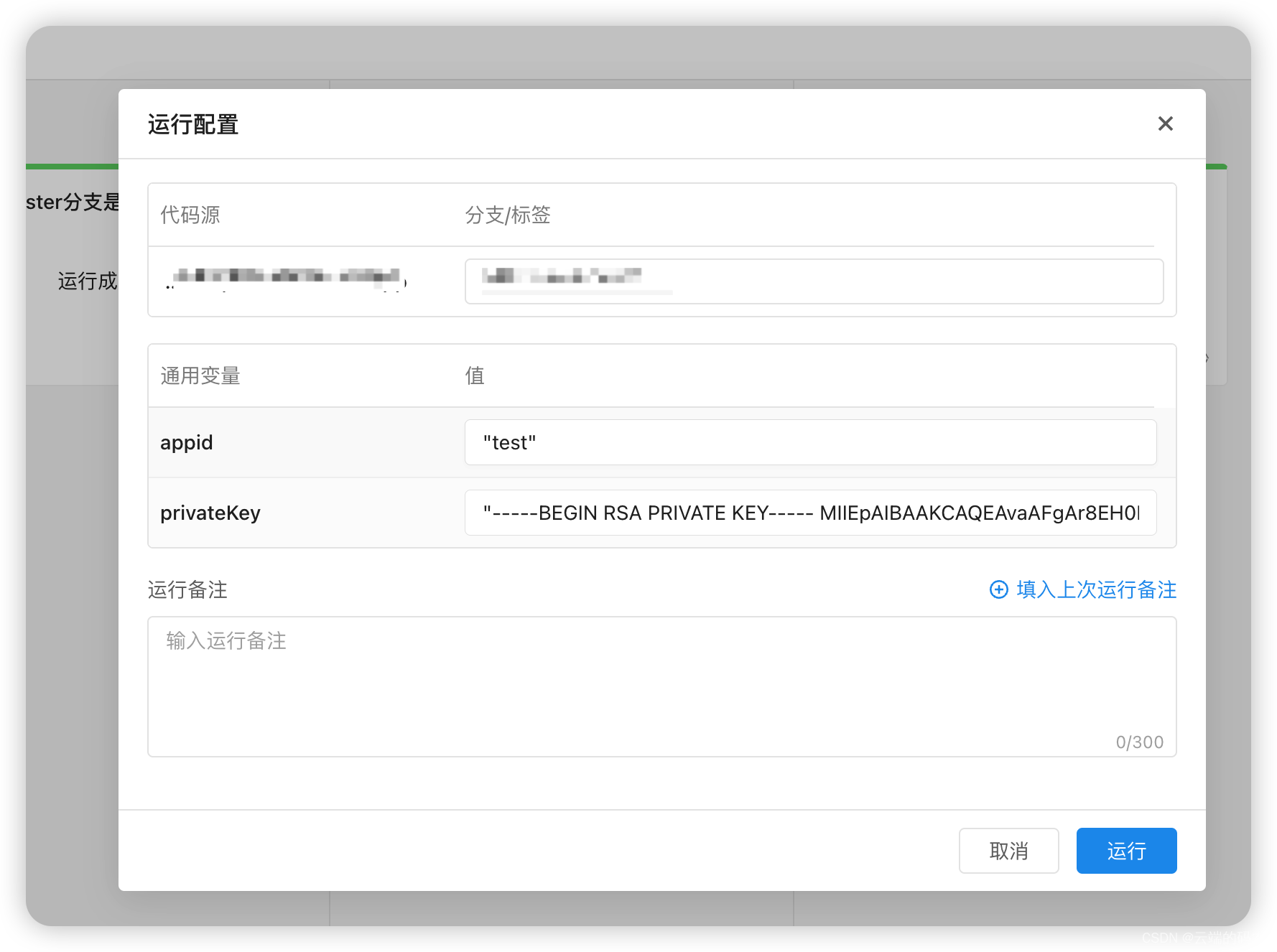Focus the appid value field containing "test"
This screenshot has height=952, width=1277.
pyautogui.click(x=810, y=442)
